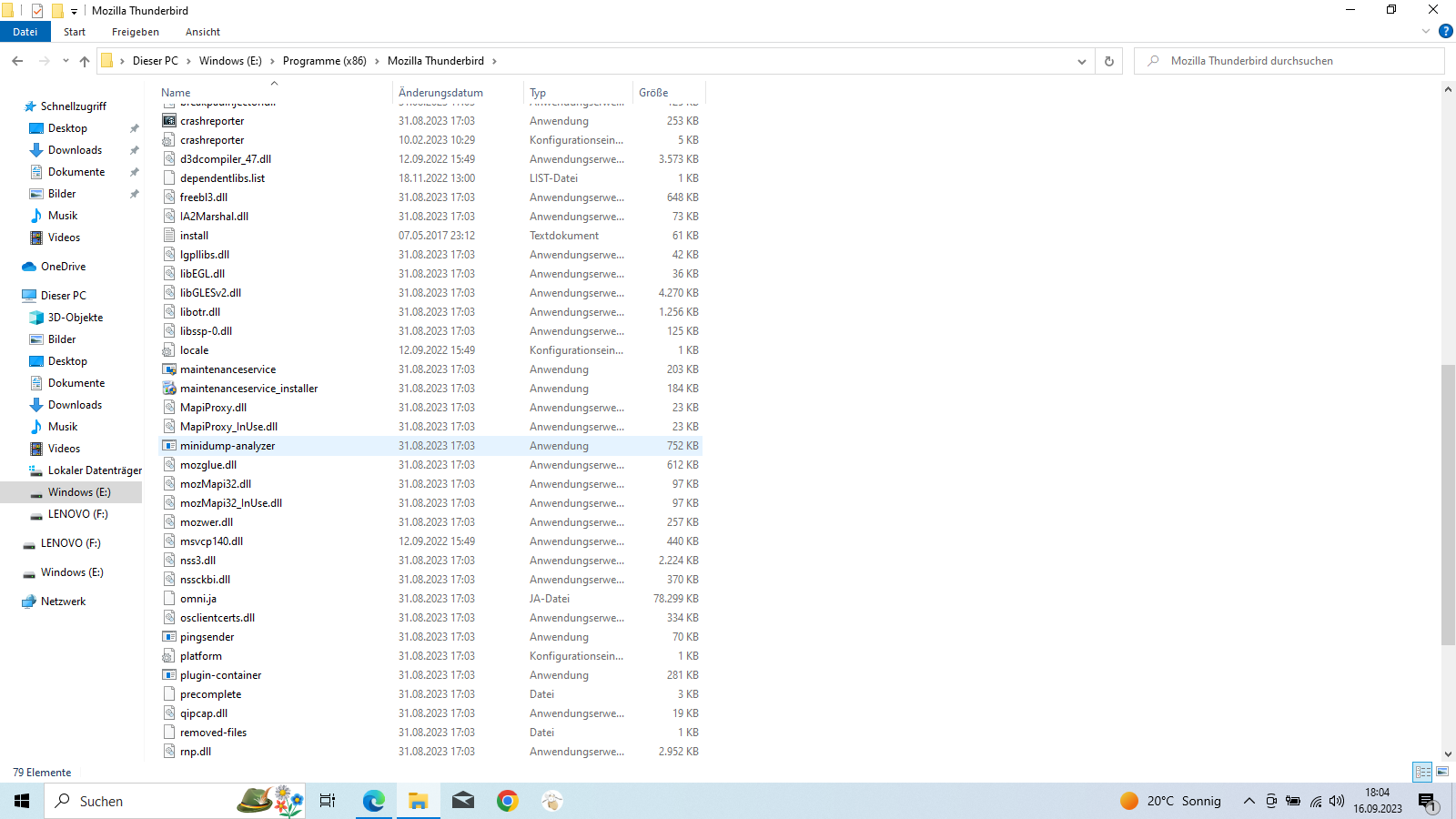The width and height of the screenshot is (1456, 819).
Task: Switch to the Ansicht ribbon tab
Action: (203, 32)
